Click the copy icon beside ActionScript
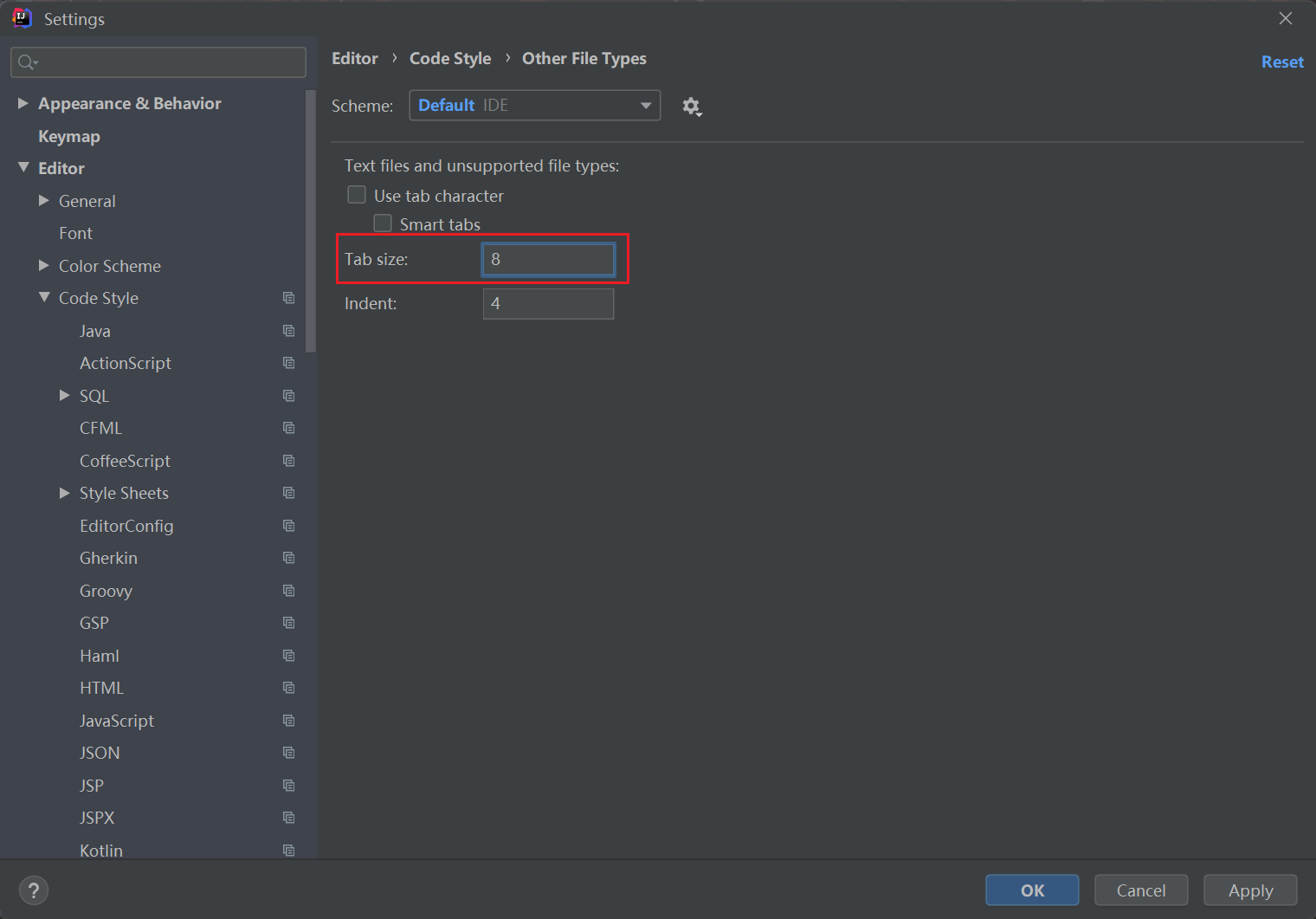The height and width of the screenshot is (919, 1316). 289,363
